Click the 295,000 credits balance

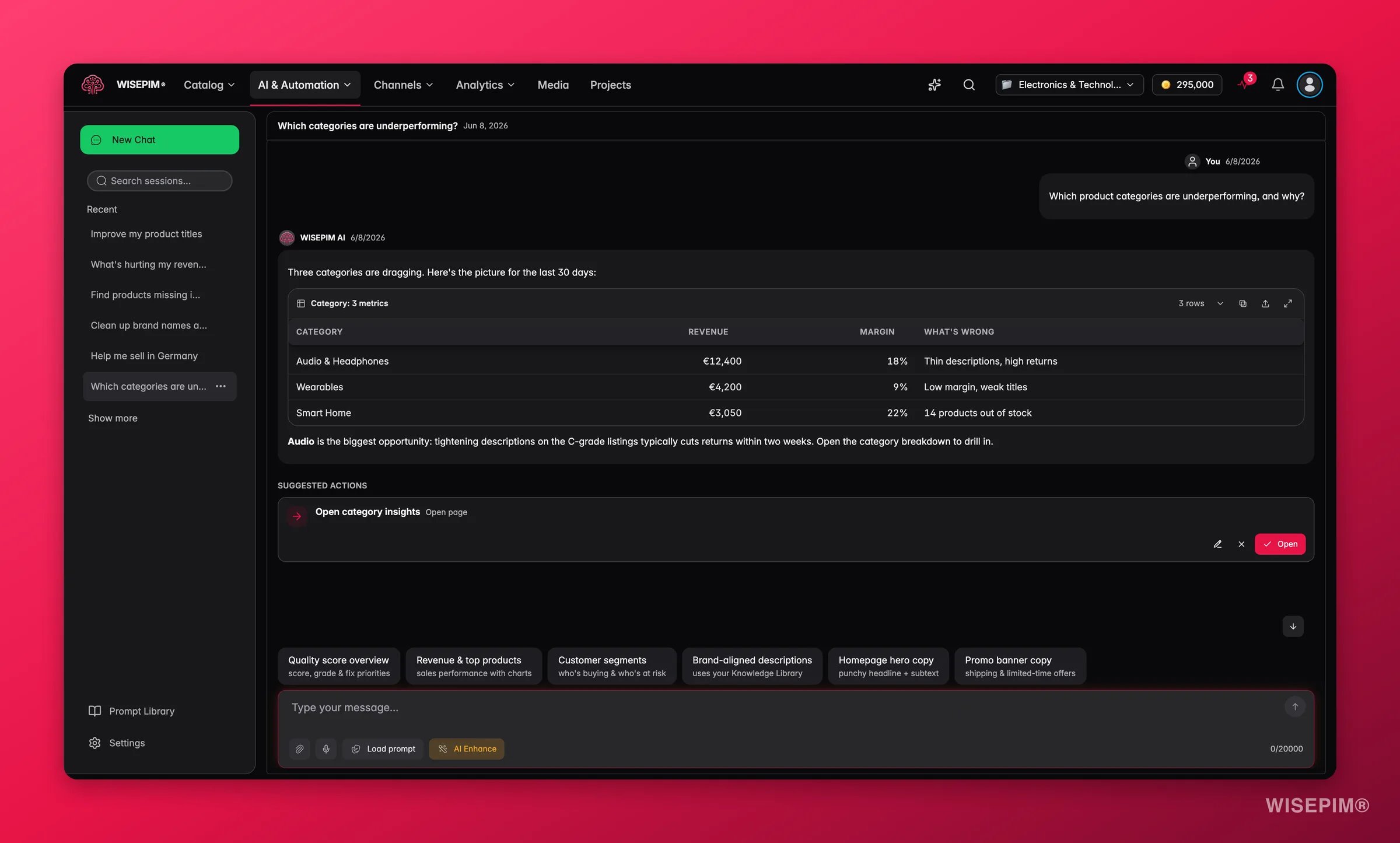point(1187,85)
